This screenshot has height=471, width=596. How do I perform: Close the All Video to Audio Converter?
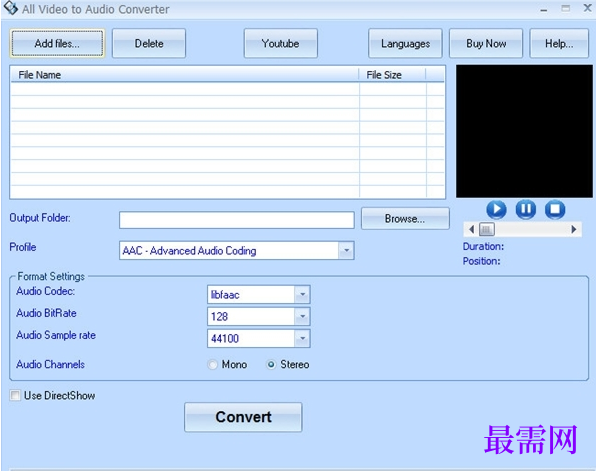pyautogui.click(x=587, y=8)
